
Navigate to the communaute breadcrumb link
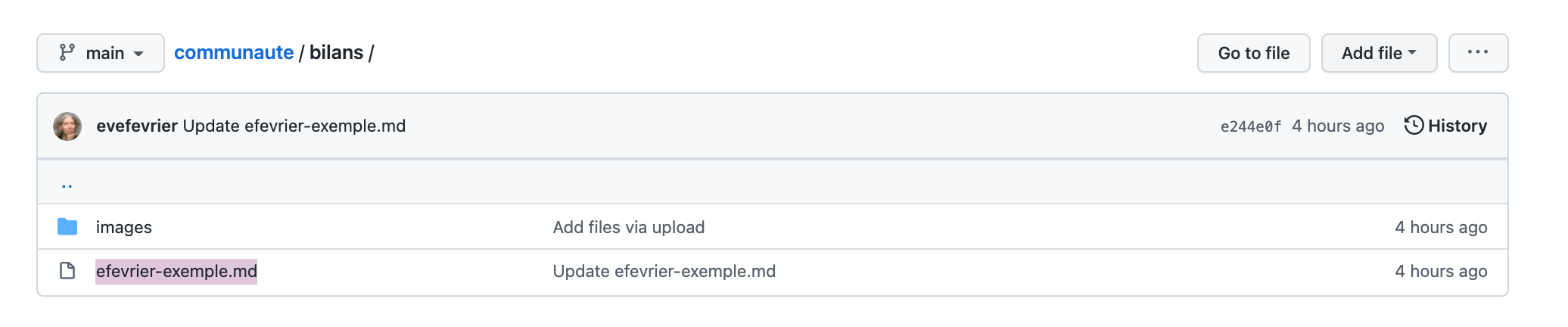tap(234, 52)
